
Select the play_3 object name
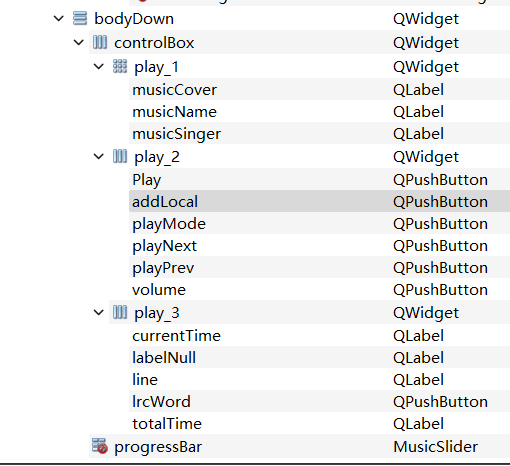tap(157, 313)
